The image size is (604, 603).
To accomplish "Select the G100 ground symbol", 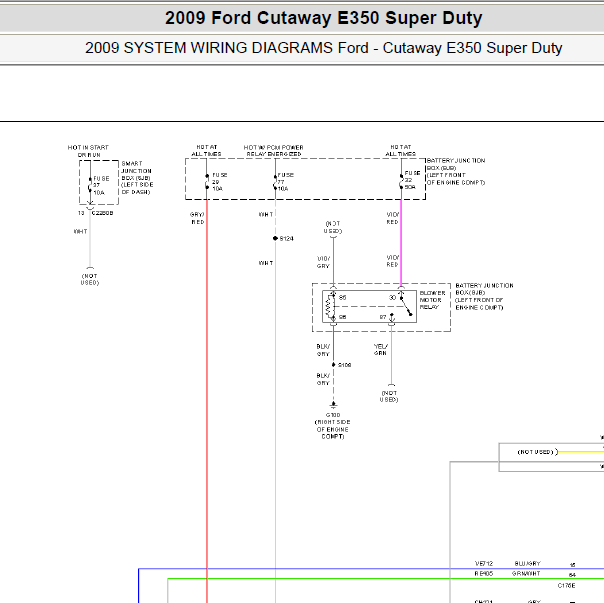I will [333, 405].
